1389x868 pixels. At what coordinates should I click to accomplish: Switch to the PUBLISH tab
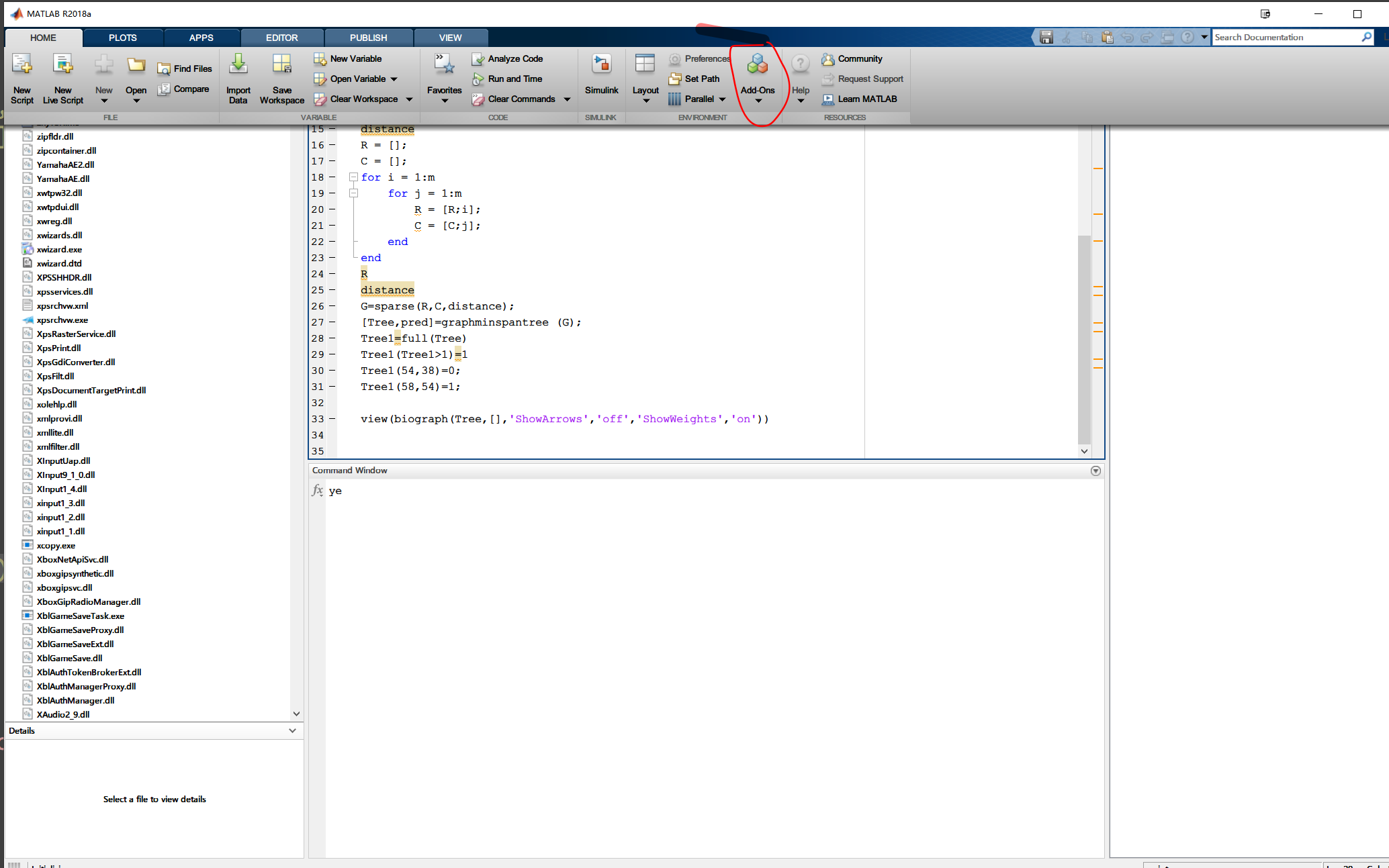pos(368,38)
